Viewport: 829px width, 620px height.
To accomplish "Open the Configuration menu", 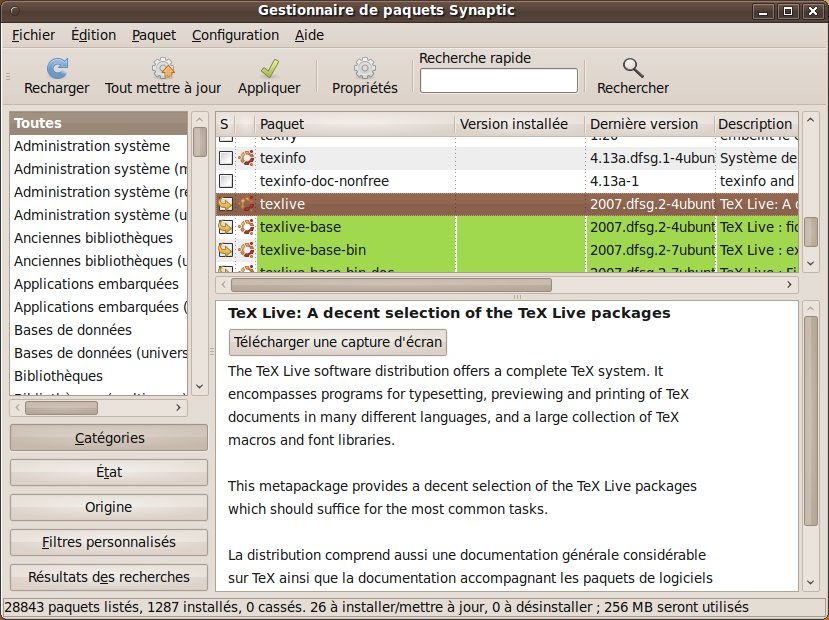I will point(235,35).
